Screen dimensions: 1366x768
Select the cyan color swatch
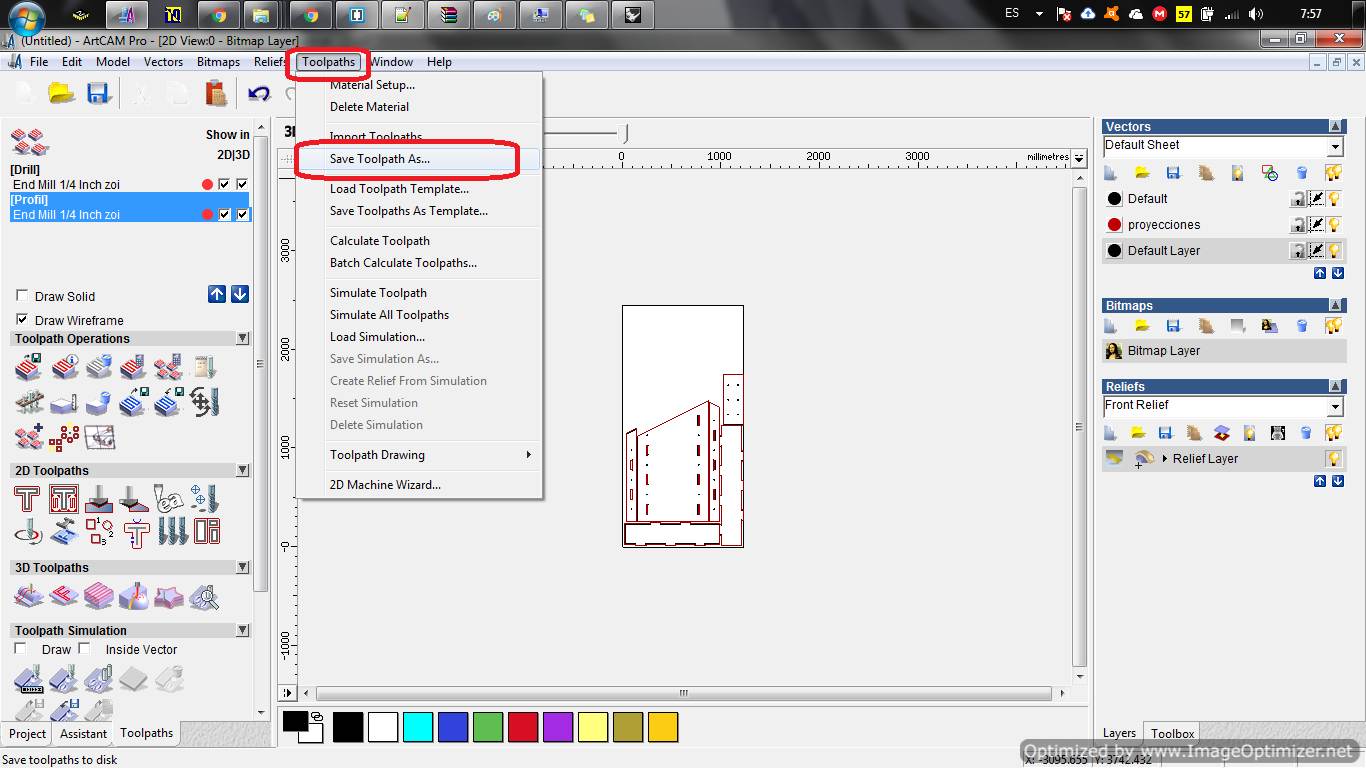click(x=418, y=727)
